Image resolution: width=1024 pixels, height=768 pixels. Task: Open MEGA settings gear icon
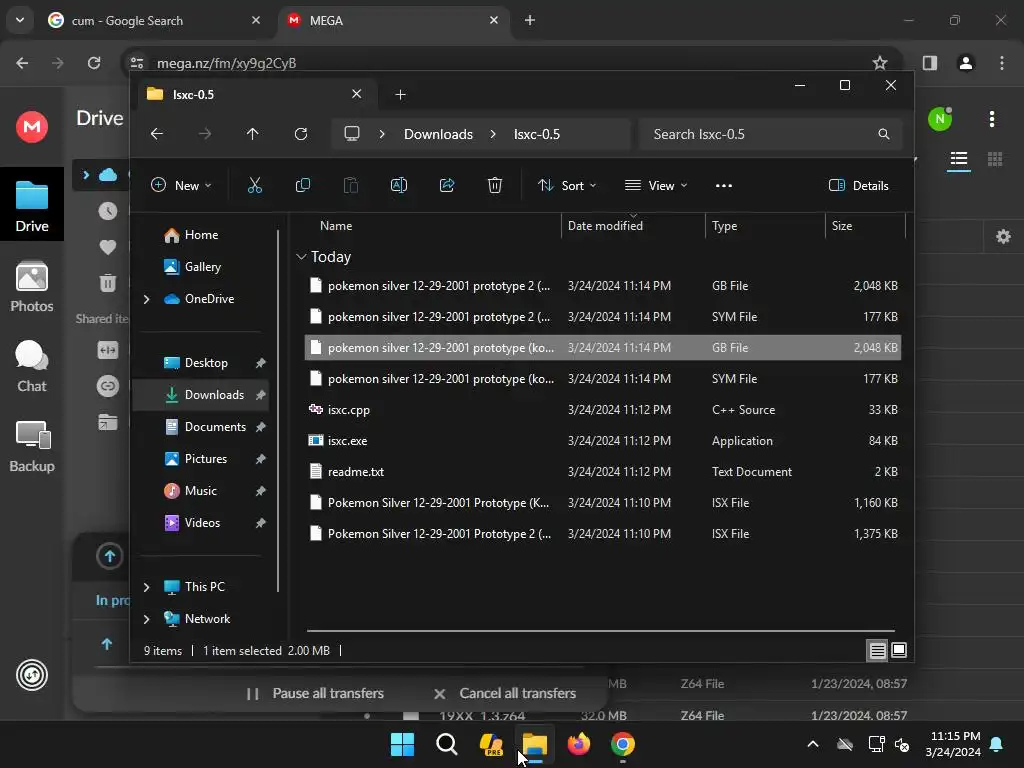pos(1003,236)
